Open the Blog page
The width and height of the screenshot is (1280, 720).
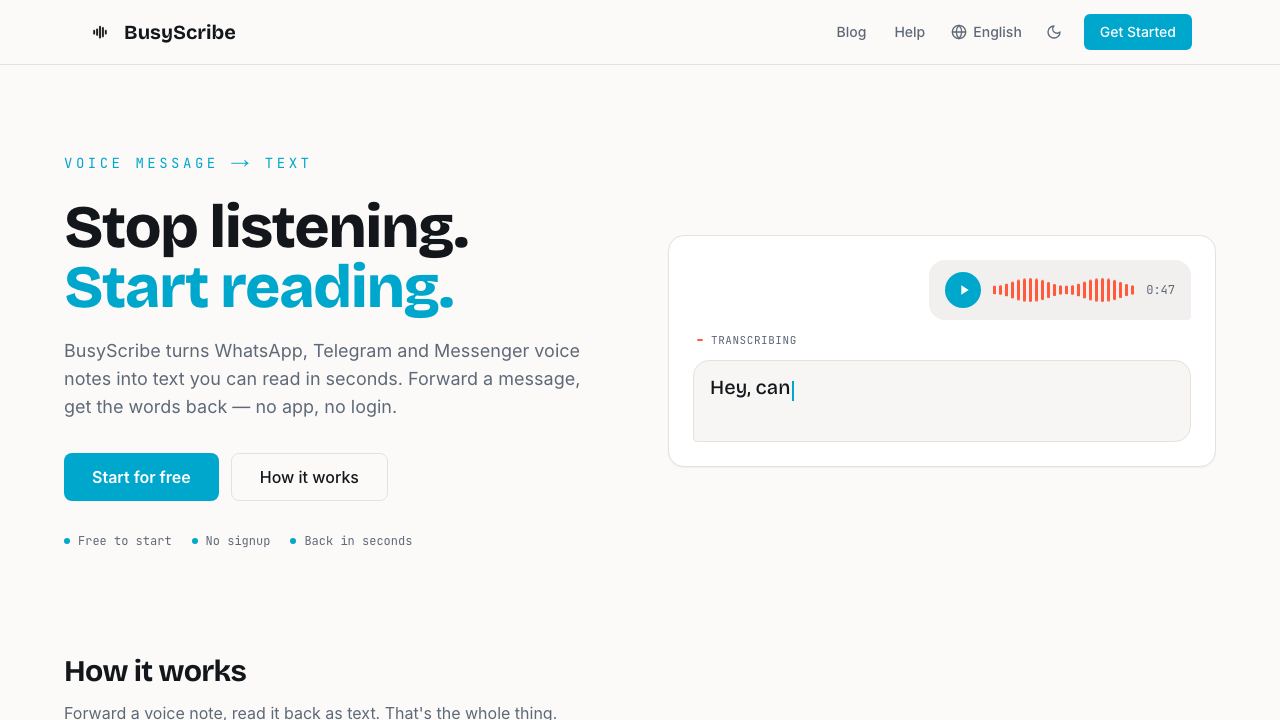851,32
